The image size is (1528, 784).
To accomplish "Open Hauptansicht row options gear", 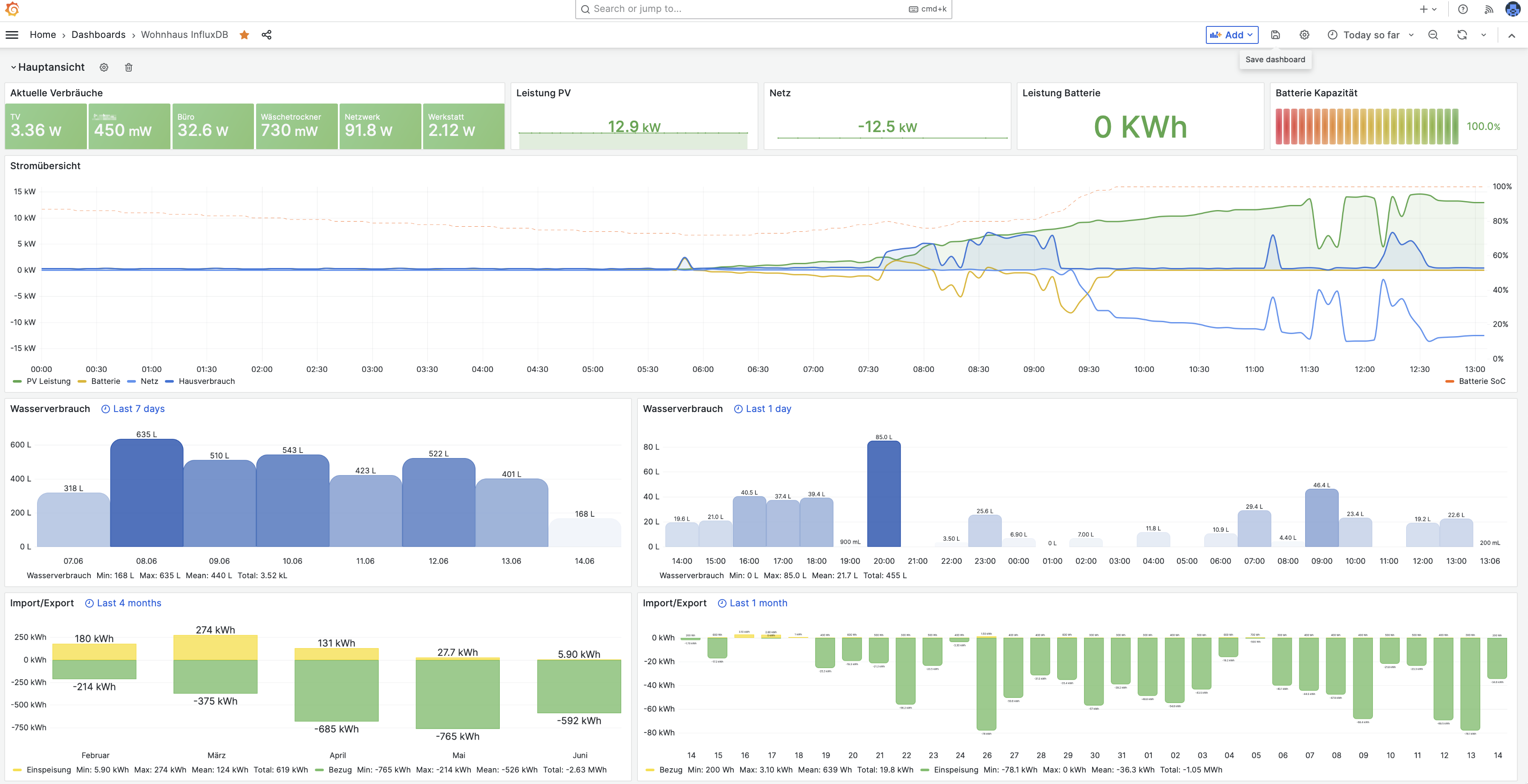I will click(104, 68).
